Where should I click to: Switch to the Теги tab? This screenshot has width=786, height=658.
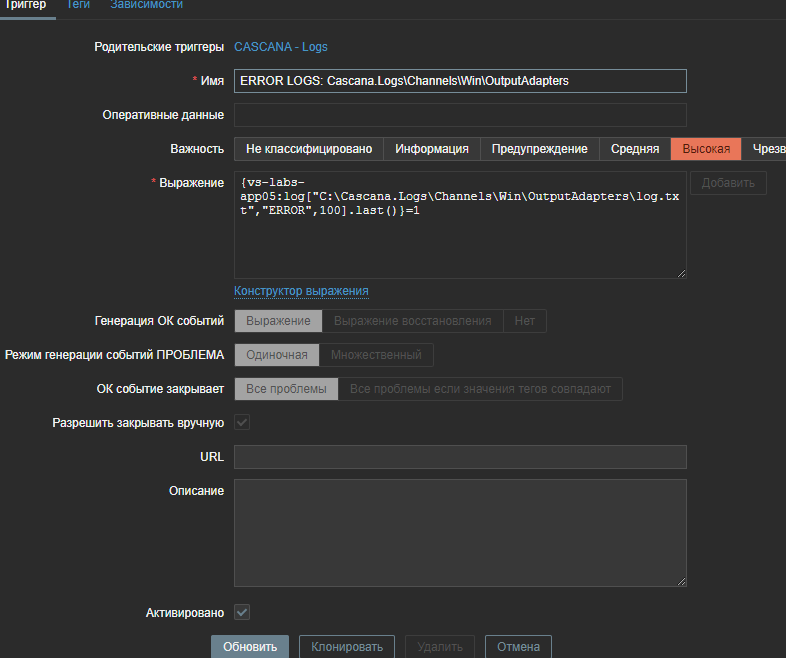click(78, 5)
